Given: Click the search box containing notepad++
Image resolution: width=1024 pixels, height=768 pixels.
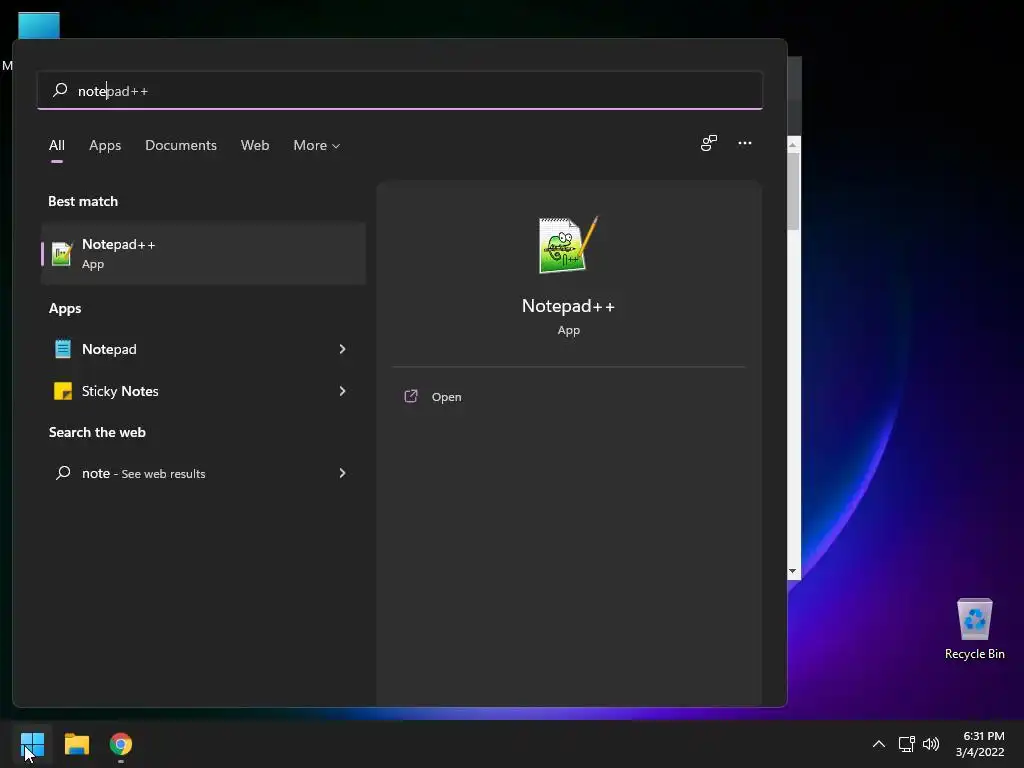Looking at the screenshot, I should coord(400,91).
